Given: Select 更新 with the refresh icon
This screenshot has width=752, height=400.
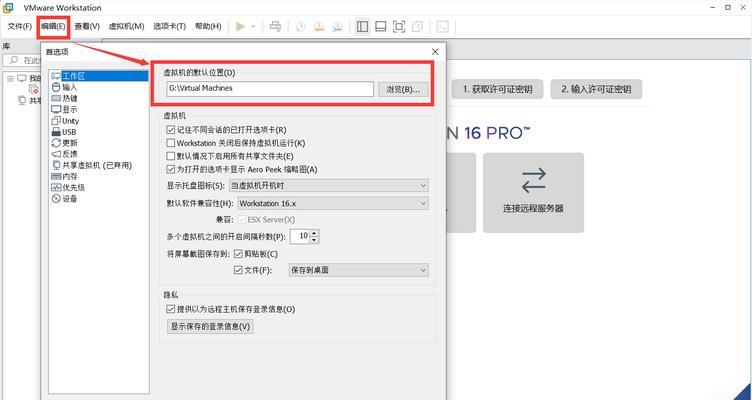Looking at the screenshot, I should click(64, 143).
